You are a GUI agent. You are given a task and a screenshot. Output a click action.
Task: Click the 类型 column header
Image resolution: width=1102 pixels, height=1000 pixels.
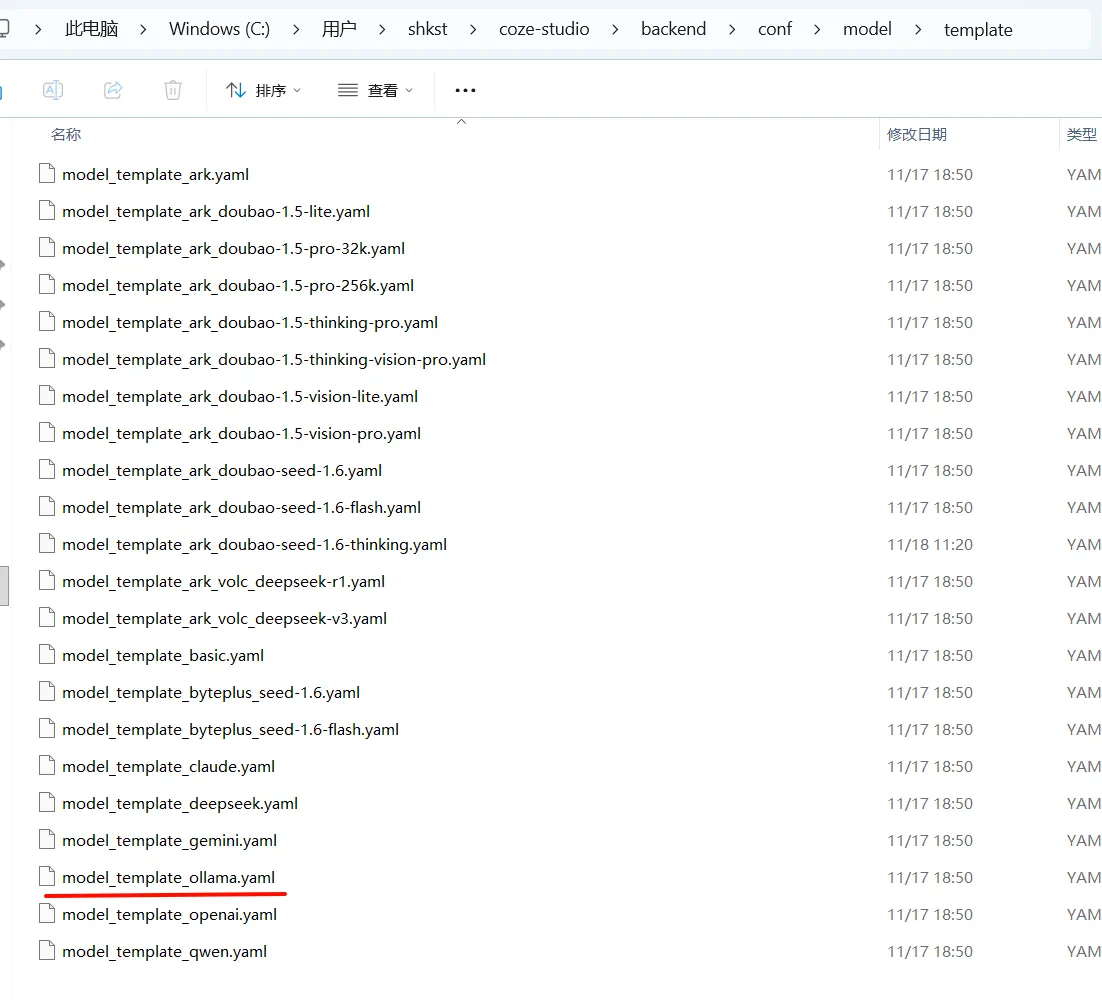[x=1082, y=134]
